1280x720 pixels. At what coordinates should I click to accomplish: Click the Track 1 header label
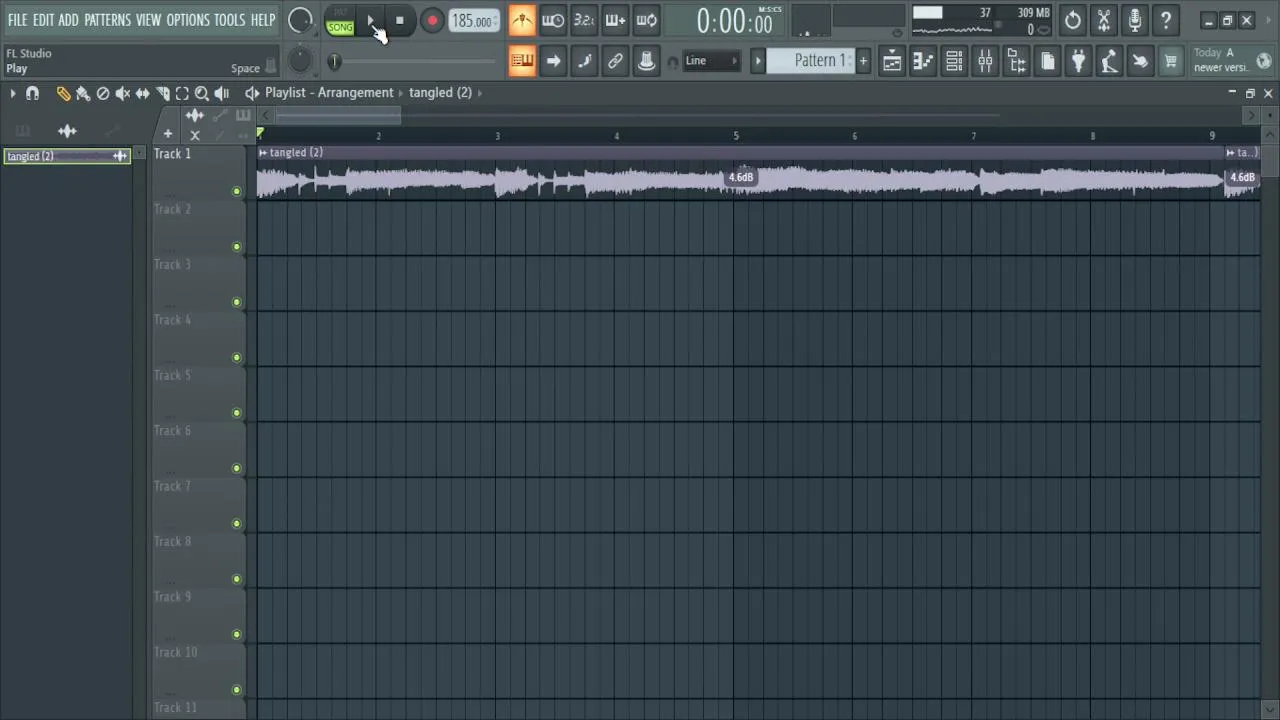click(x=172, y=154)
